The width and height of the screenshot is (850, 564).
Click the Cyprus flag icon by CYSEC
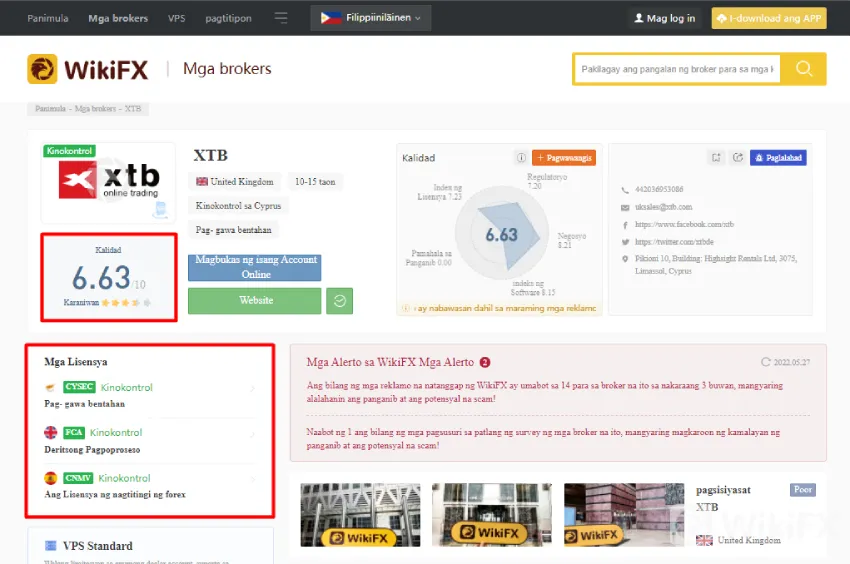point(50,387)
